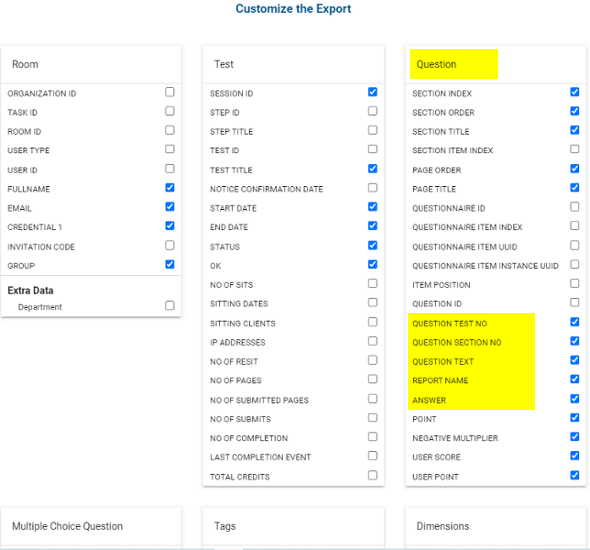Toggle the Department extra data checkbox
The image size is (590, 550).
tap(170, 305)
